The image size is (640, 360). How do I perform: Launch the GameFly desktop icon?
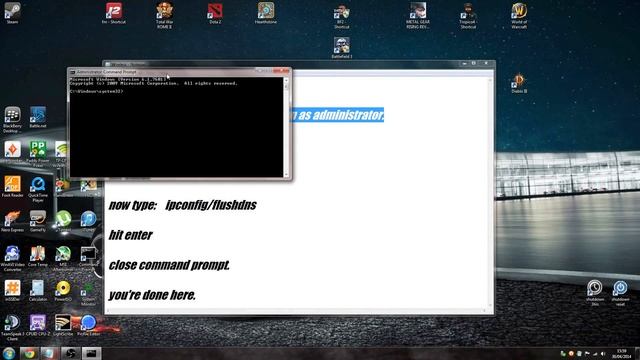[x=38, y=221]
